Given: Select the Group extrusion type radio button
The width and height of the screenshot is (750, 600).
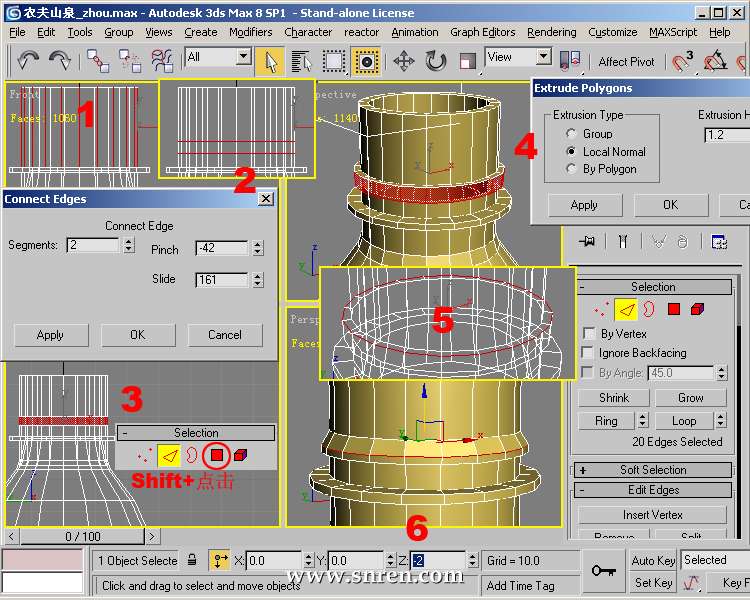Looking at the screenshot, I should (571, 133).
